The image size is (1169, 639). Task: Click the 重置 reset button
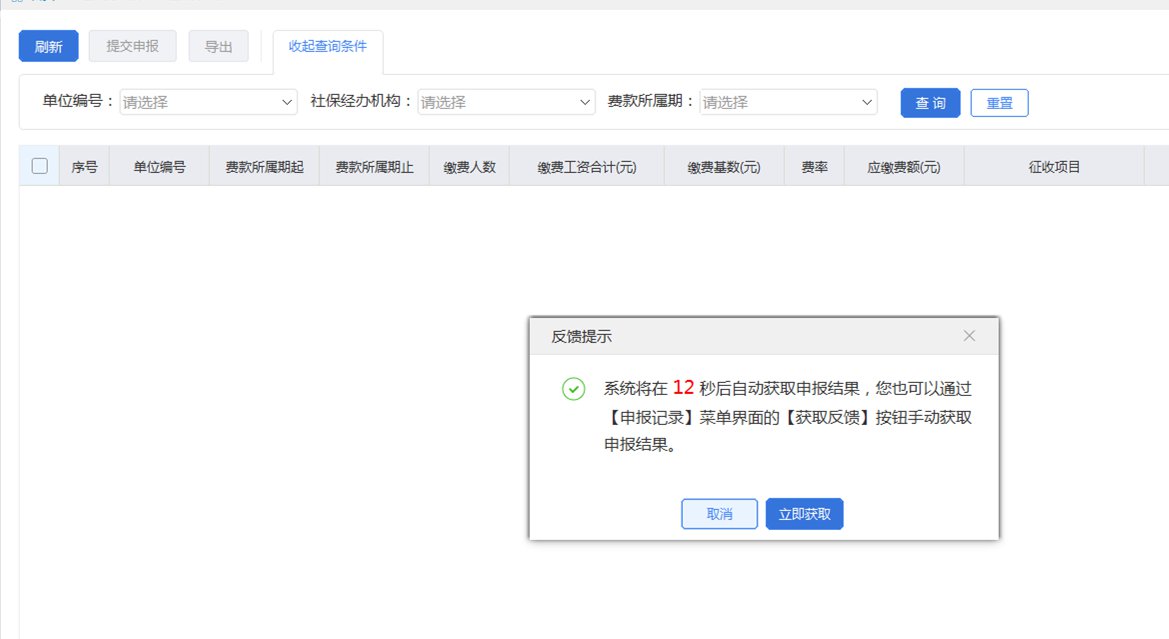tap(999, 103)
